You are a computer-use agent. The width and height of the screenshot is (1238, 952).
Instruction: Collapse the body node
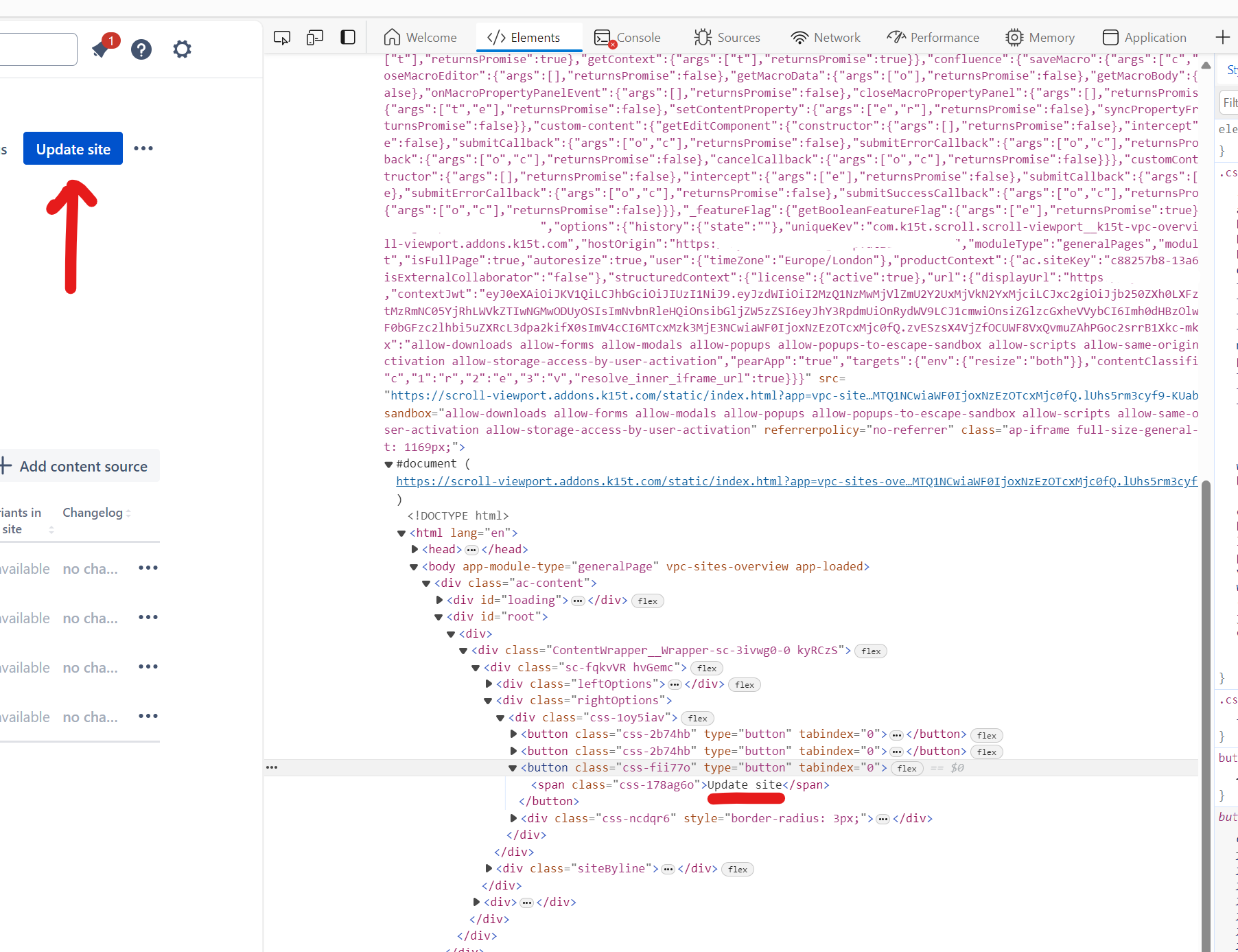(x=414, y=567)
